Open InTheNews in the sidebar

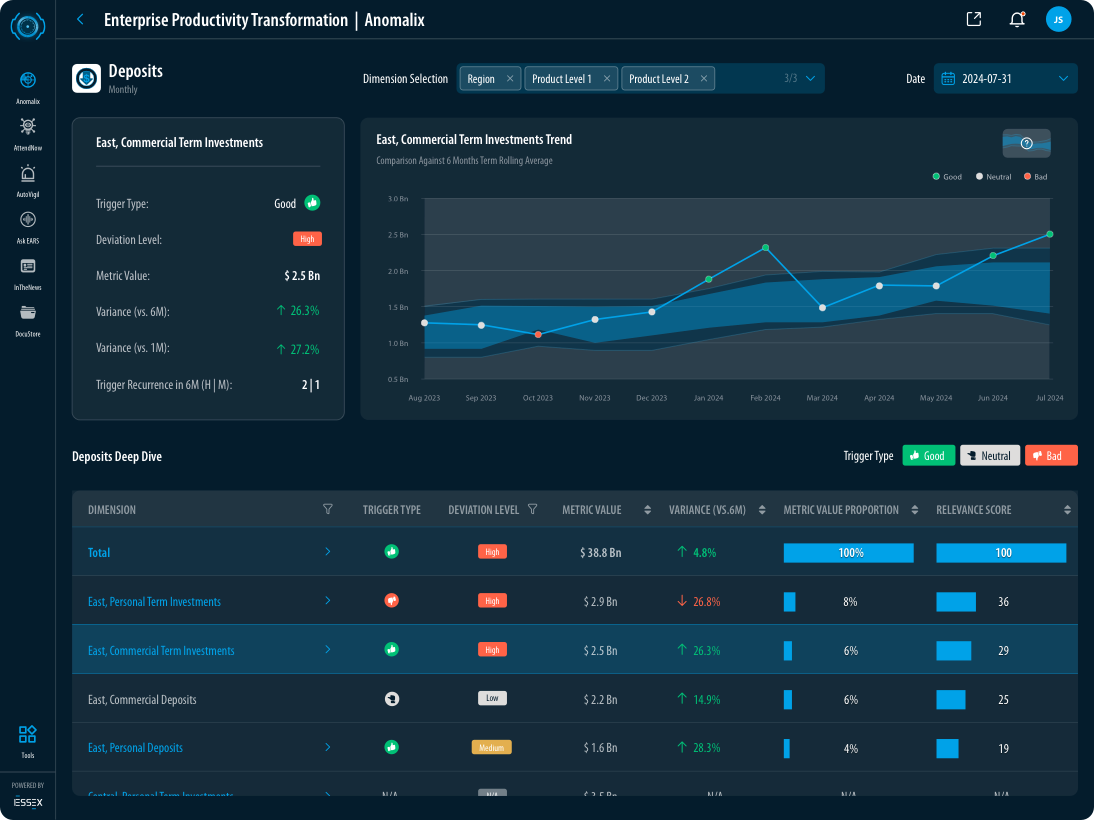[x=28, y=267]
